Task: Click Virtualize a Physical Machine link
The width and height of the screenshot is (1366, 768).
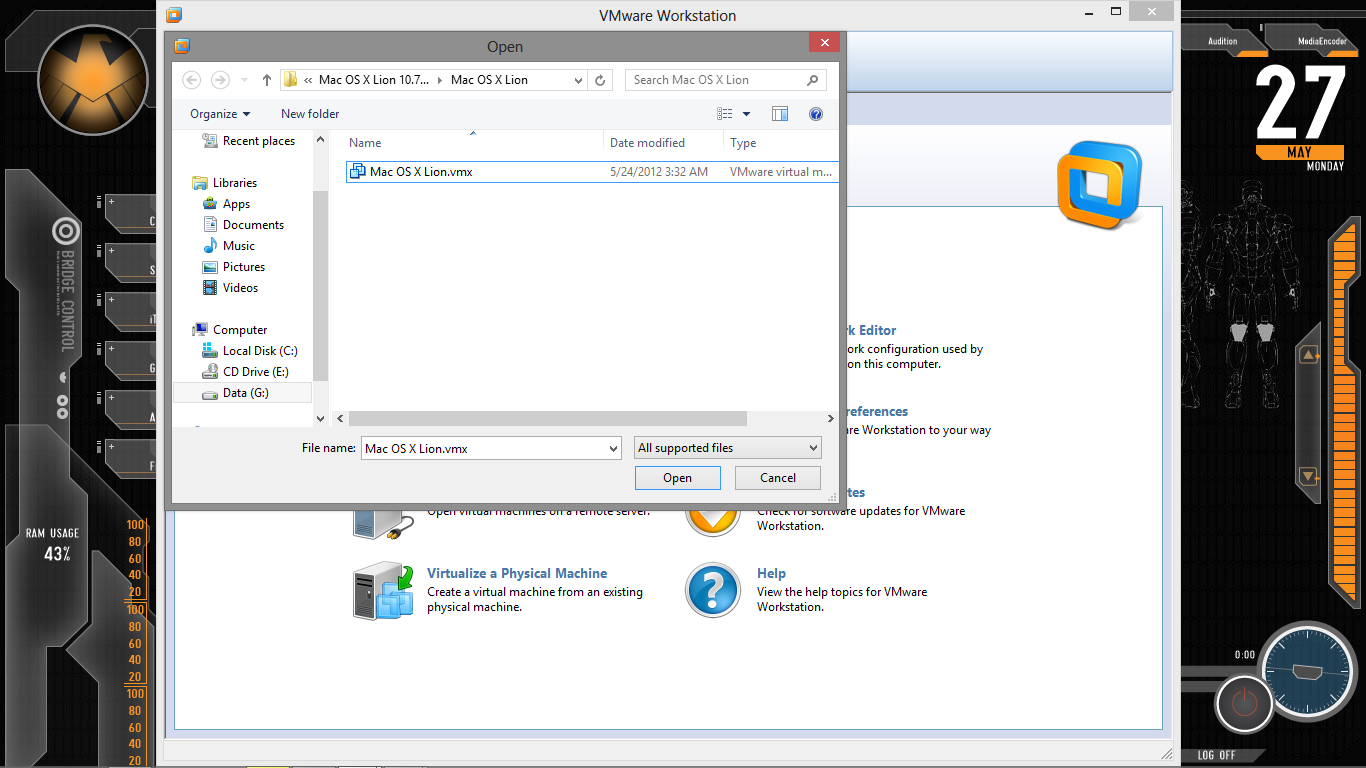Action: pyautogui.click(x=517, y=573)
